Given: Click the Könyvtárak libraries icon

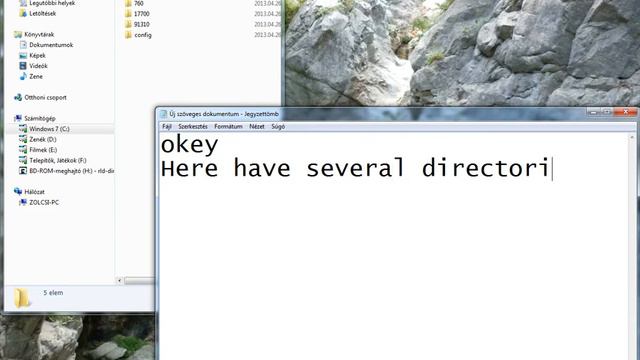Looking at the screenshot, I should pos(18,34).
